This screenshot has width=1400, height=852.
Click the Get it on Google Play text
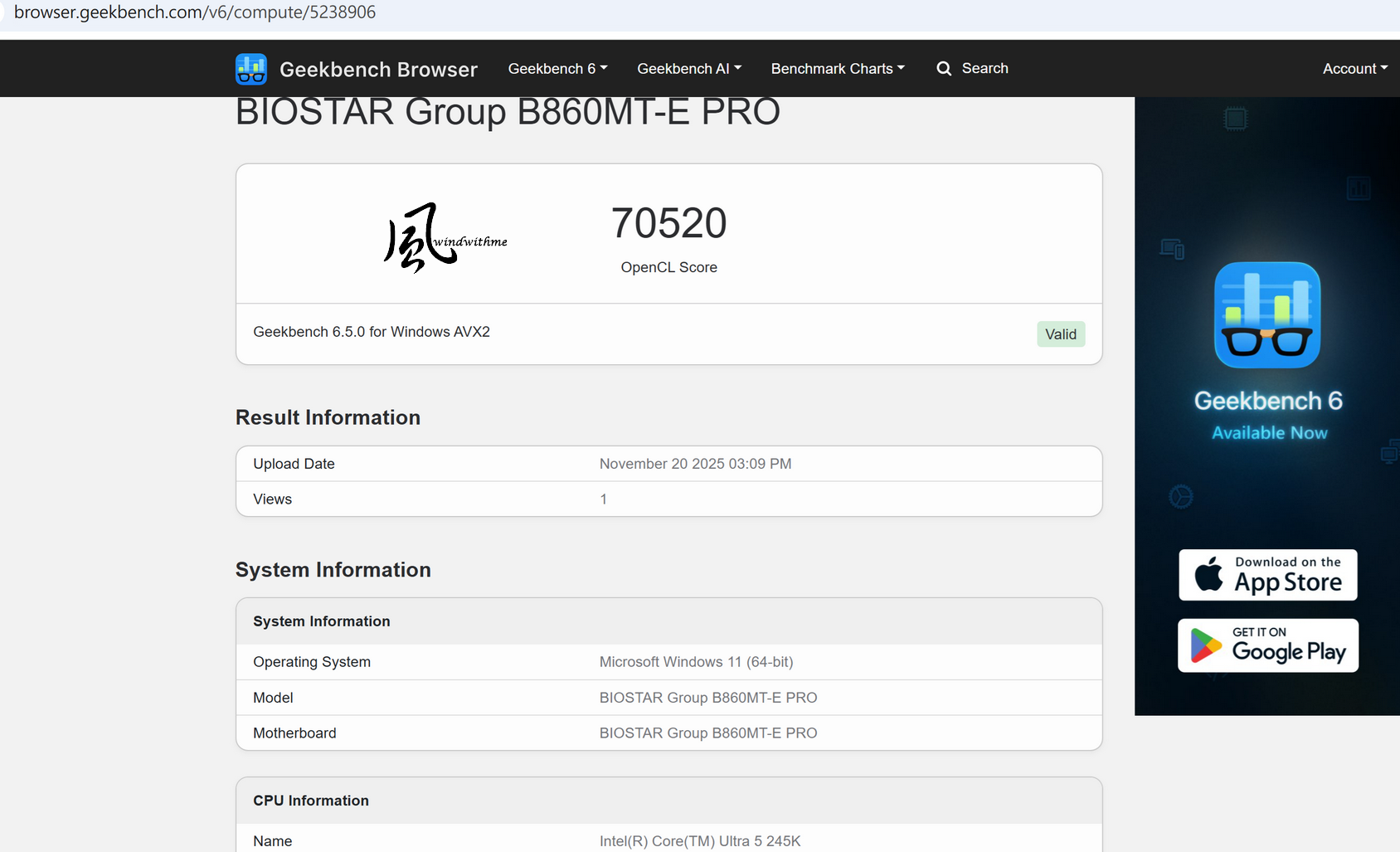click(1288, 645)
